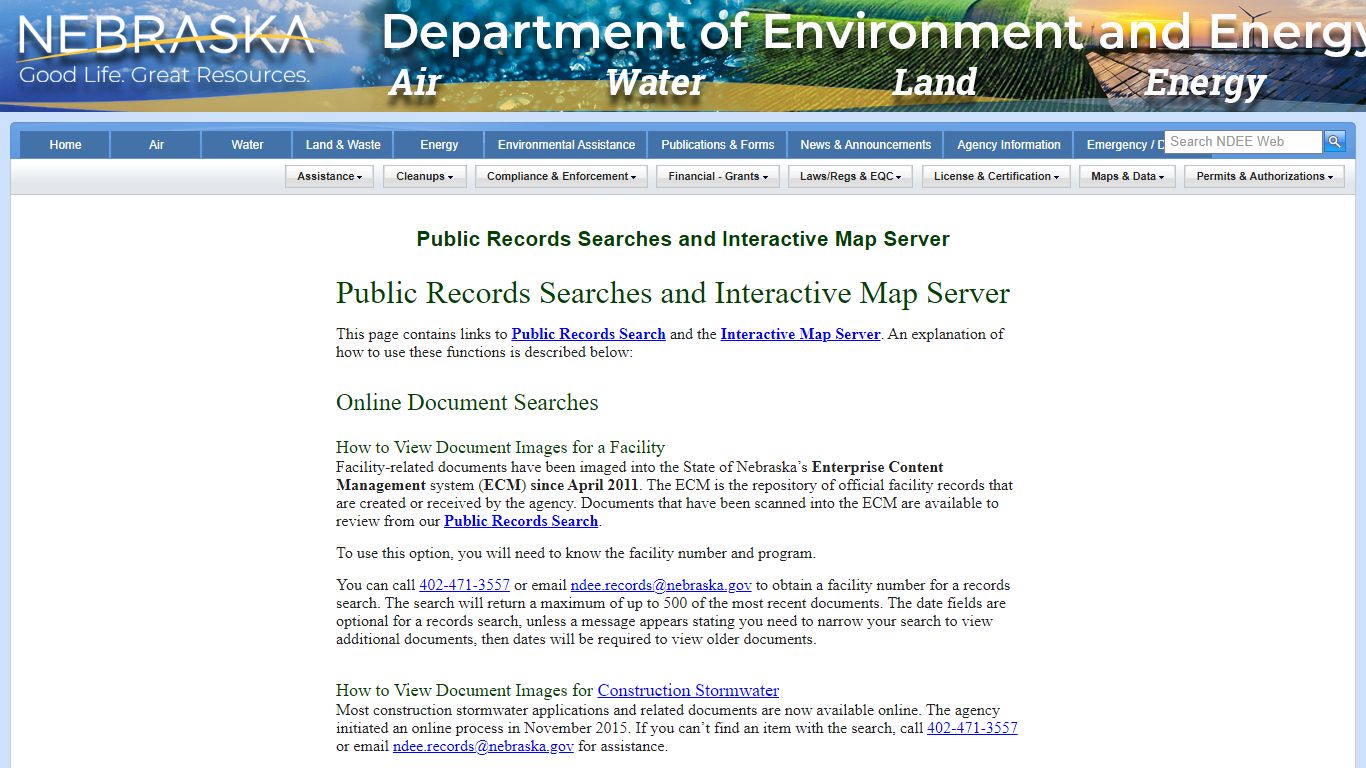Open the Air menu tab

pos(156,145)
